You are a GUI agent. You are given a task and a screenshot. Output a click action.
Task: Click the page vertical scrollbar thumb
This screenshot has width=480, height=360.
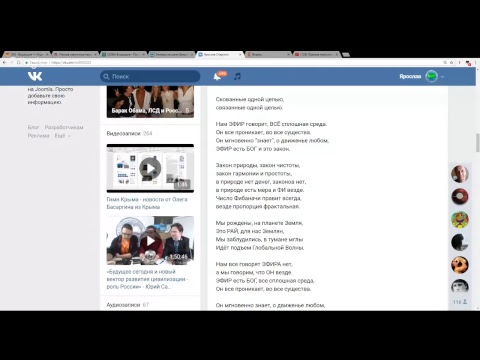coord(478,142)
